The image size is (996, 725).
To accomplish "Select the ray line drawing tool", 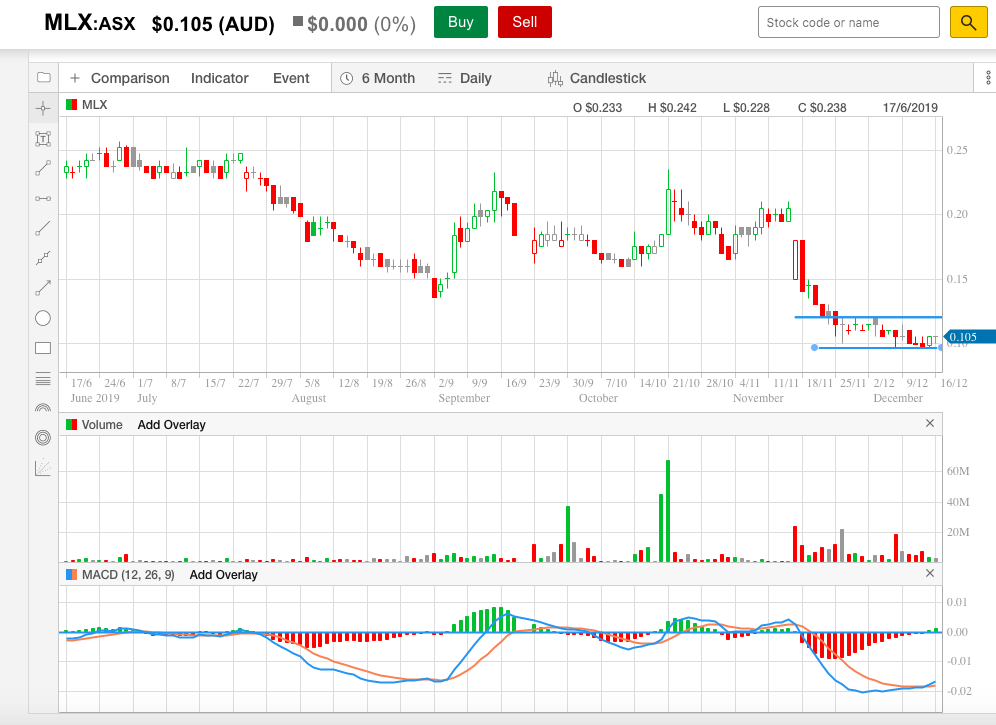I will pyautogui.click(x=43, y=228).
